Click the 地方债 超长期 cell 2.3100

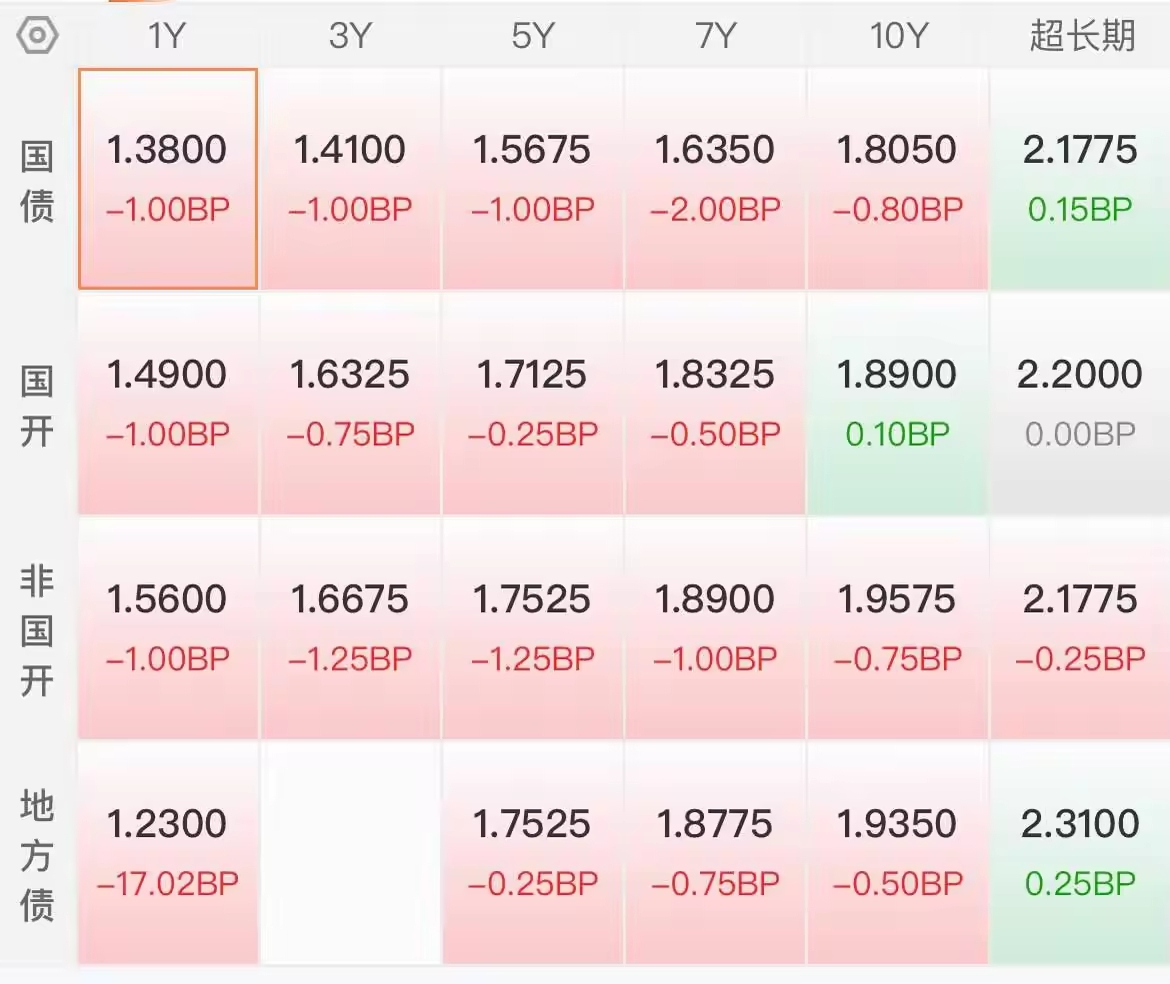(x=1080, y=852)
